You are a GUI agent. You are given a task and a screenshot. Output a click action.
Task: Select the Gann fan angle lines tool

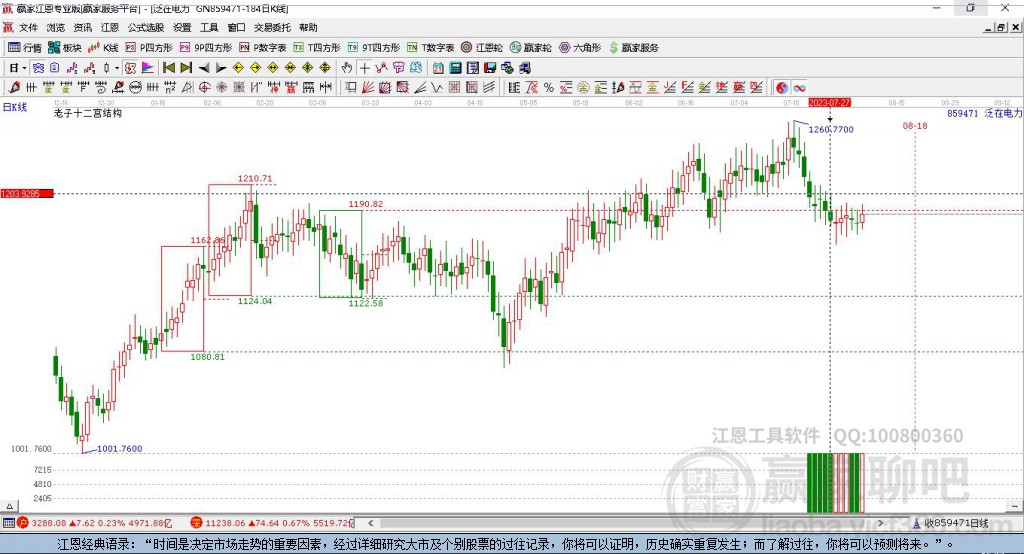pos(368,88)
